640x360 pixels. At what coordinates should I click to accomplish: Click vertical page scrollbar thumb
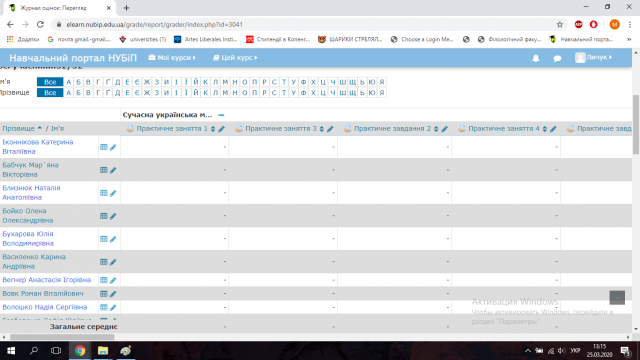[x=636, y=124]
